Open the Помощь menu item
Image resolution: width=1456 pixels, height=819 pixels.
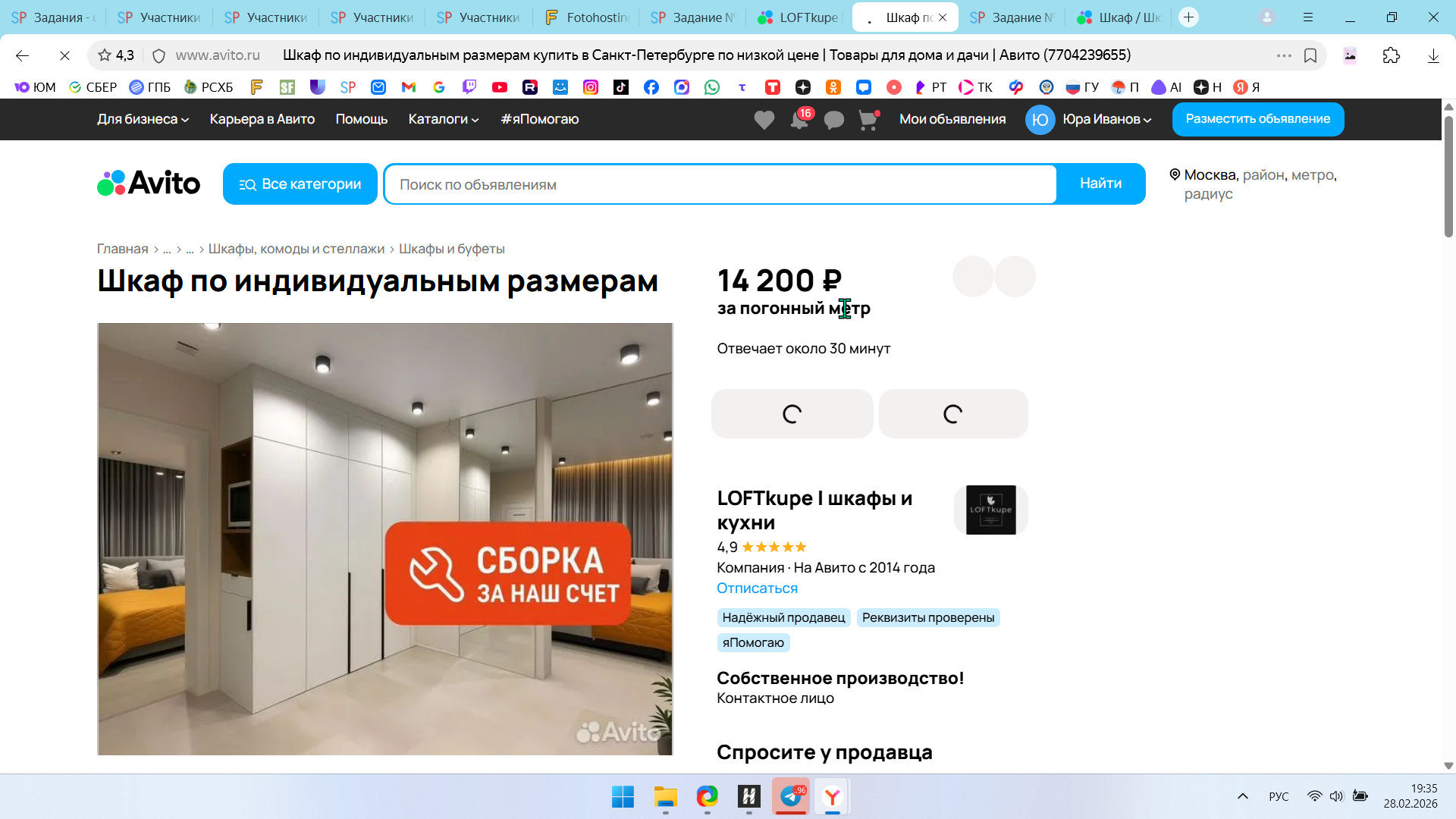click(x=361, y=119)
